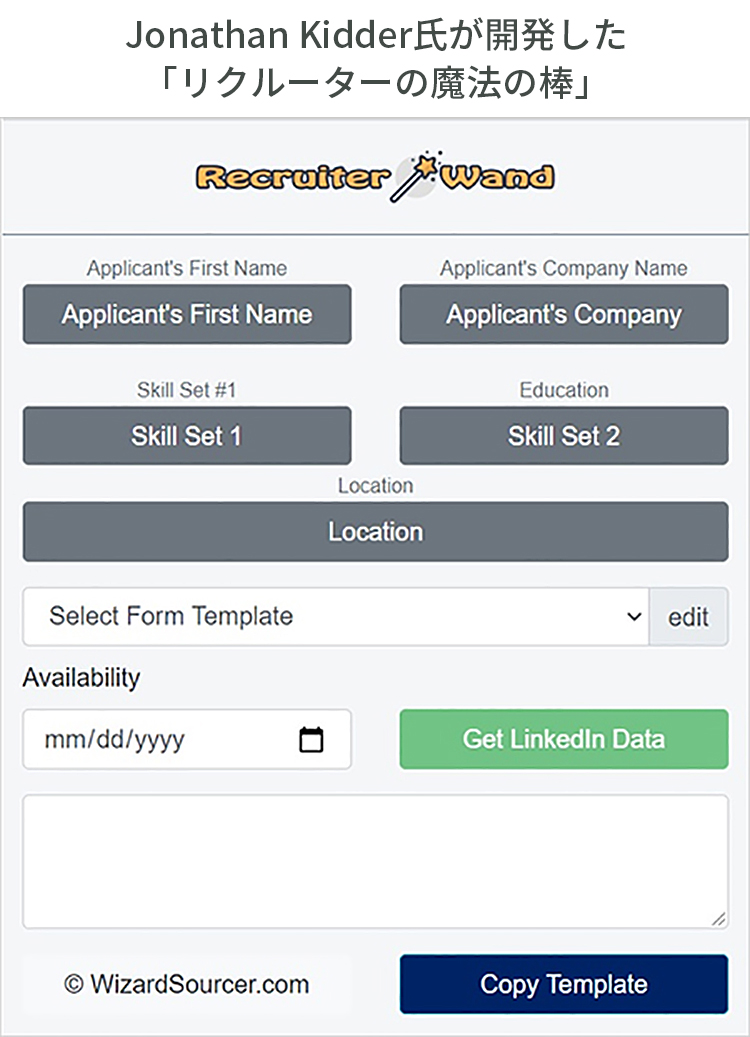
Task: Click the Availability label
Action: pyautogui.click(x=82, y=678)
